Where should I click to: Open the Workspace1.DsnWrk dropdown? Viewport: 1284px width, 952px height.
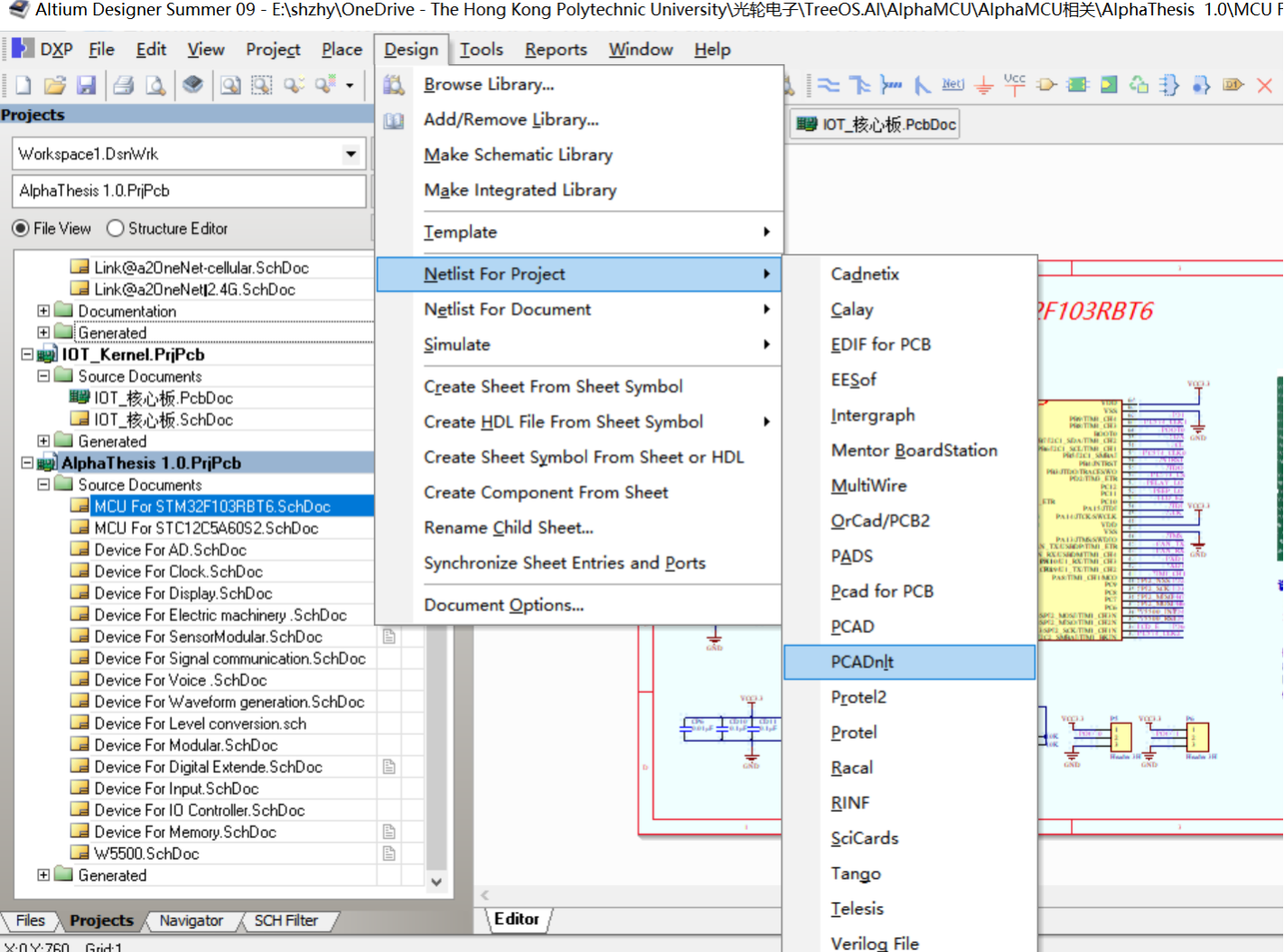(x=351, y=154)
